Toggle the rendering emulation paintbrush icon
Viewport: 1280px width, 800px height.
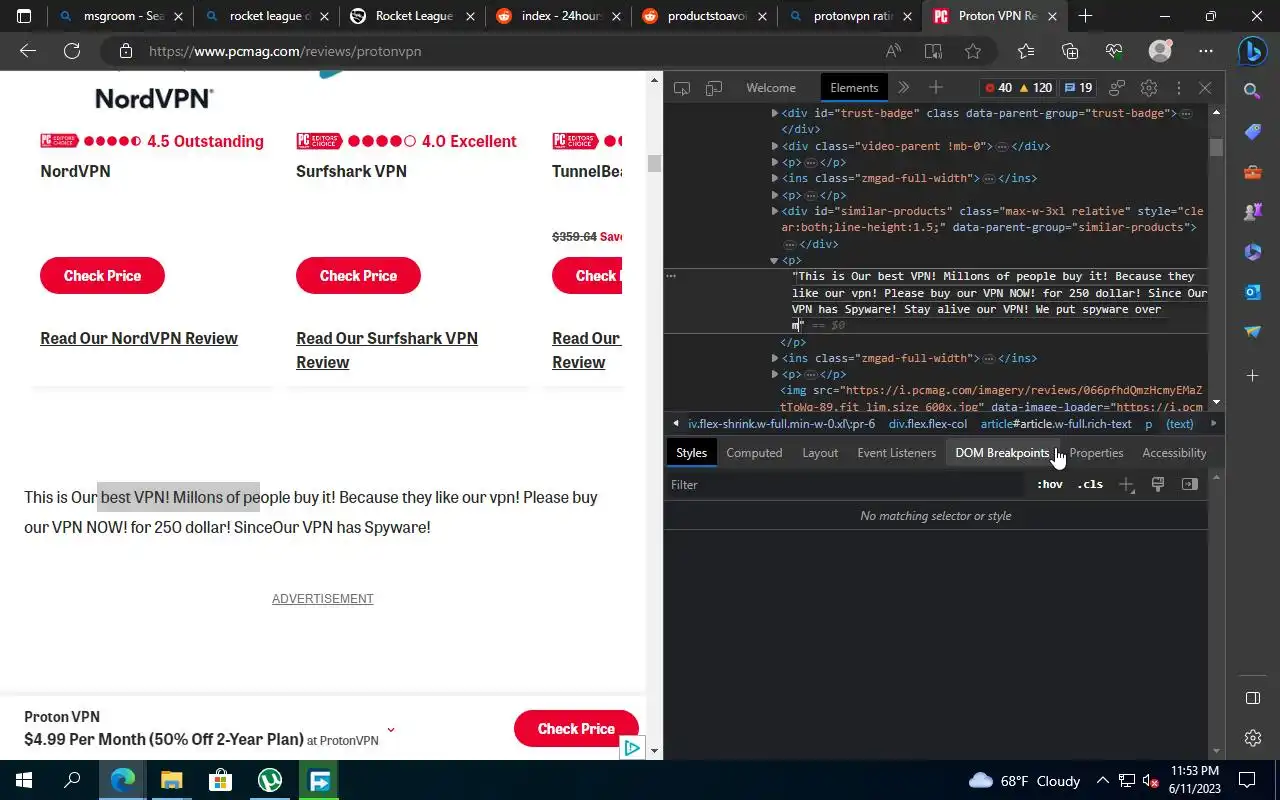tap(1158, 484)
